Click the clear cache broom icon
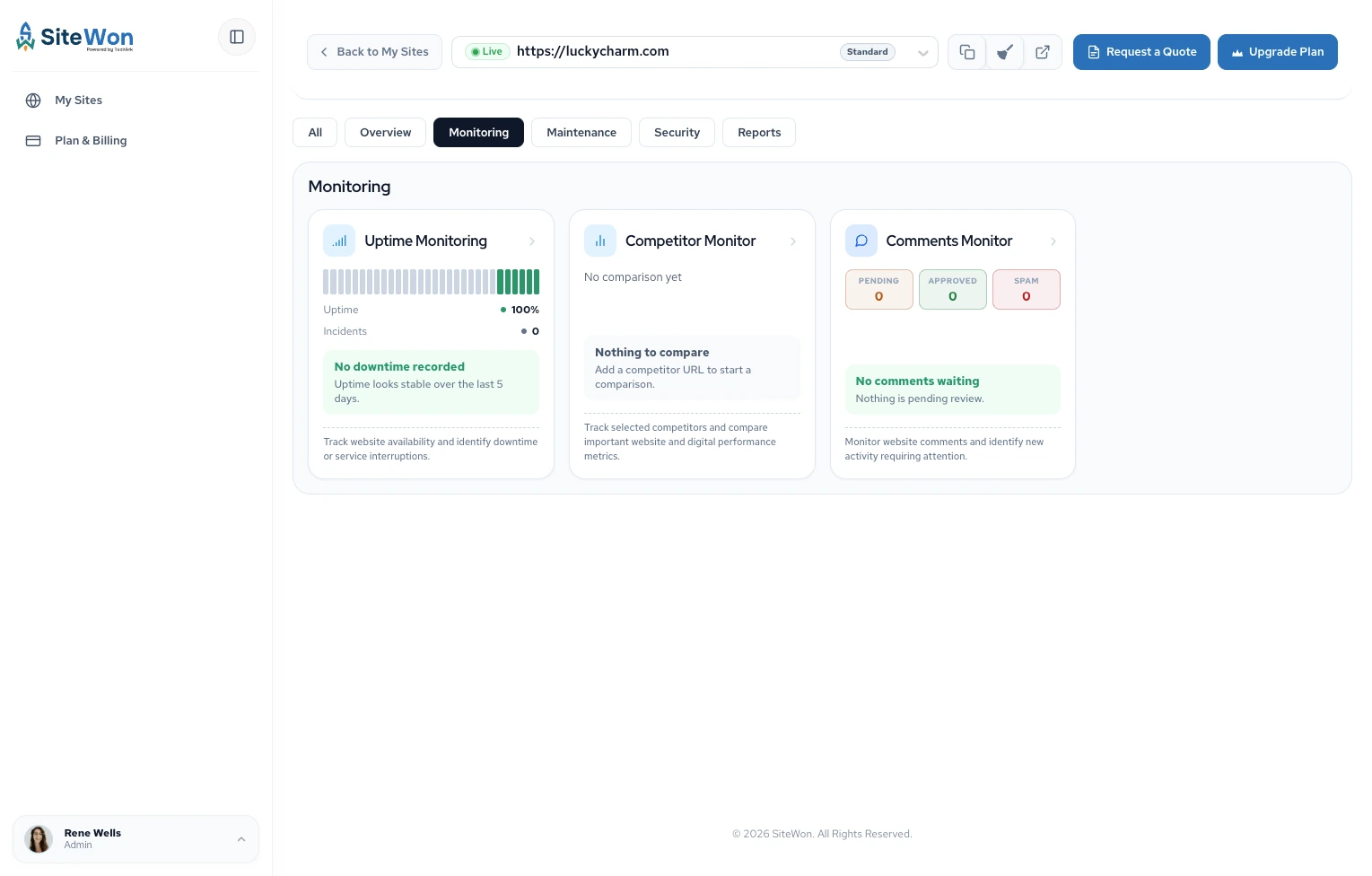The width and height of the screenshot is (1372, 876). (x=1005, y=52)
